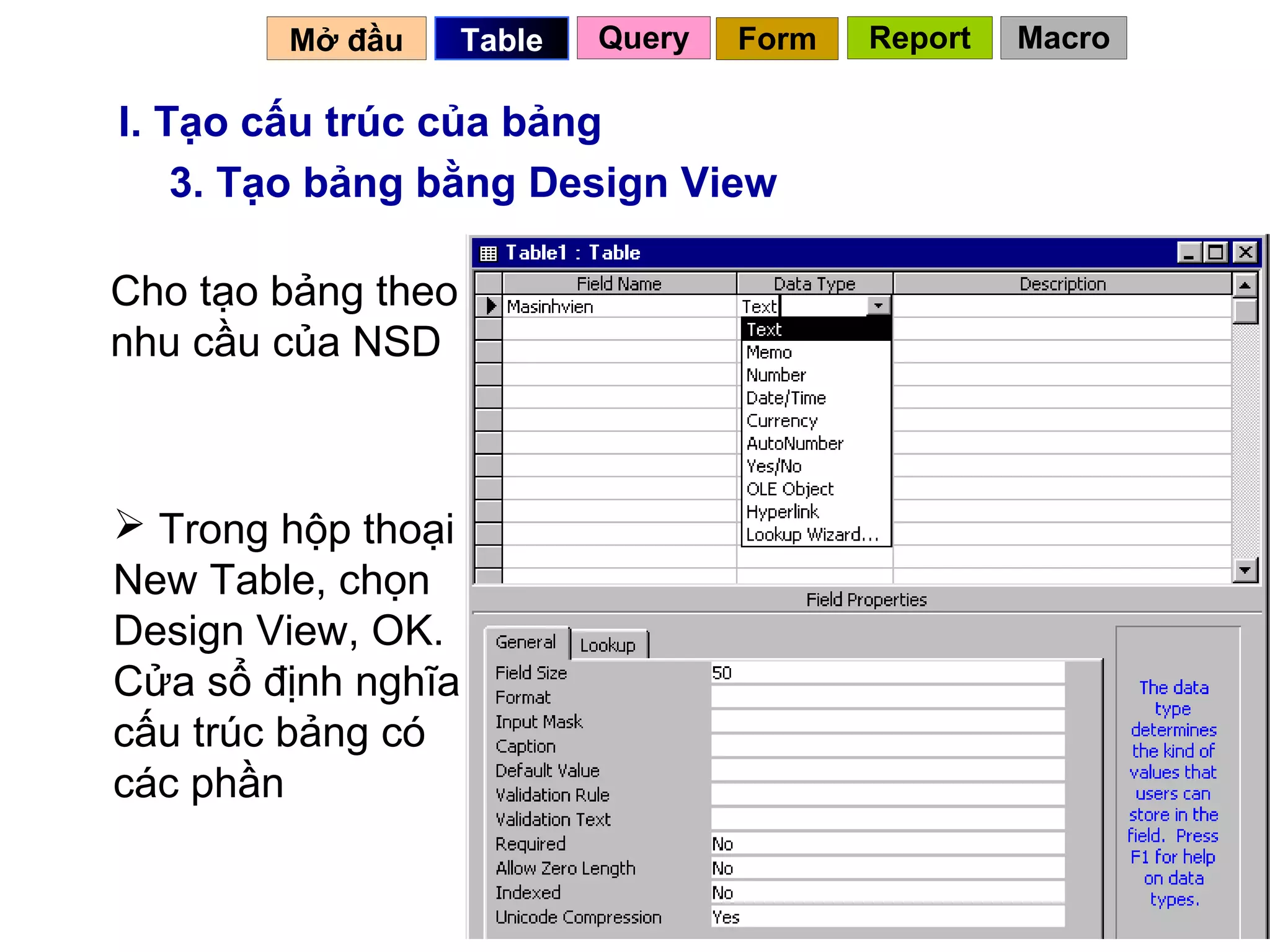
Task: Click the Input Mask property field
Action: (887, 722)
